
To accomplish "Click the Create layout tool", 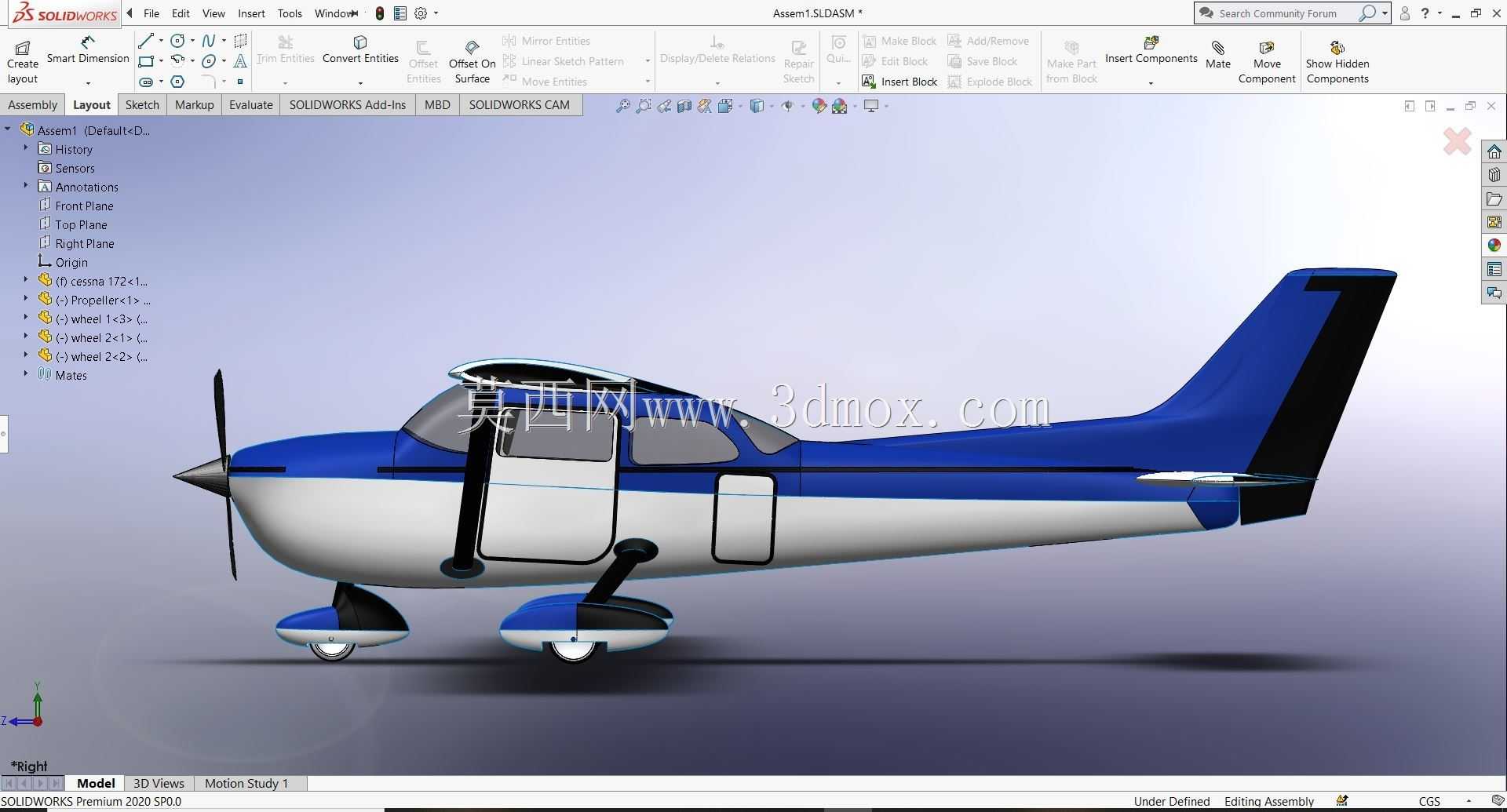I will click(23, 62).
